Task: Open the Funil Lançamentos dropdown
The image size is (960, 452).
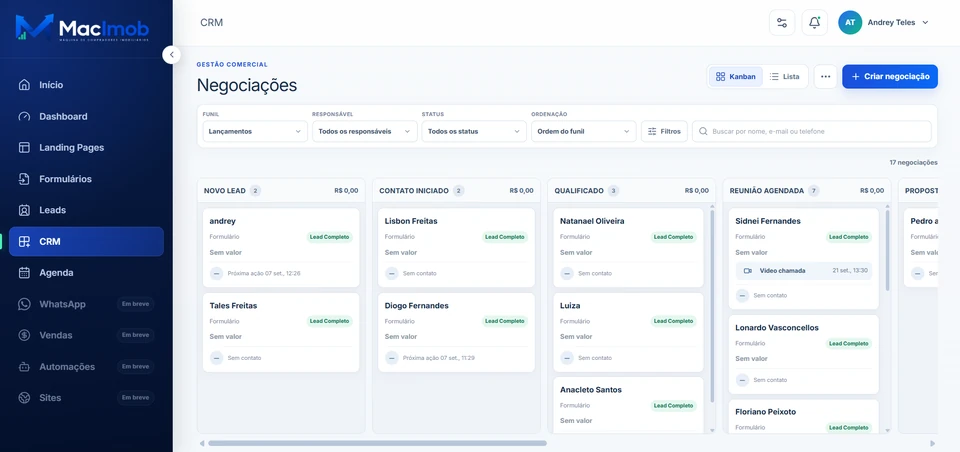Action: click(x=255, y=131)
